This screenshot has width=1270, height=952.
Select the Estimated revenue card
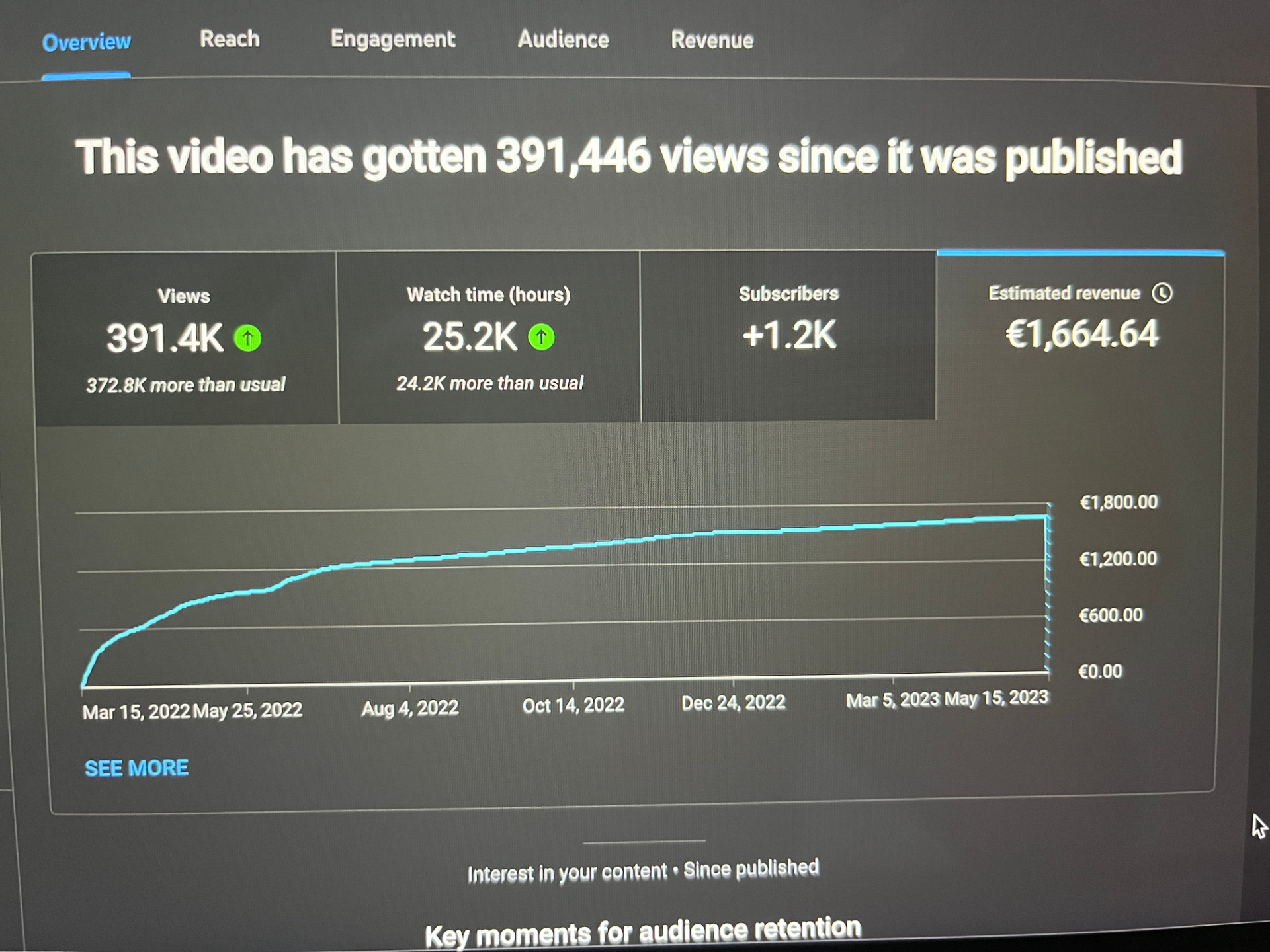(x=1080, y=334)
